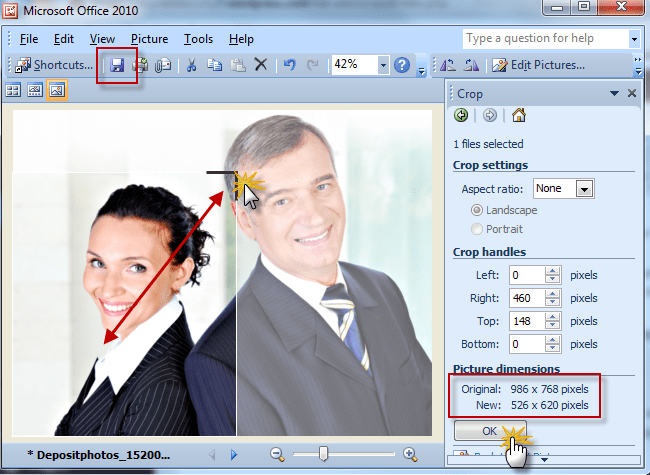Viewport: 650px width, 475px height.
Task: Click the file name Depositphotos_15200...
Action: [99, 455]
